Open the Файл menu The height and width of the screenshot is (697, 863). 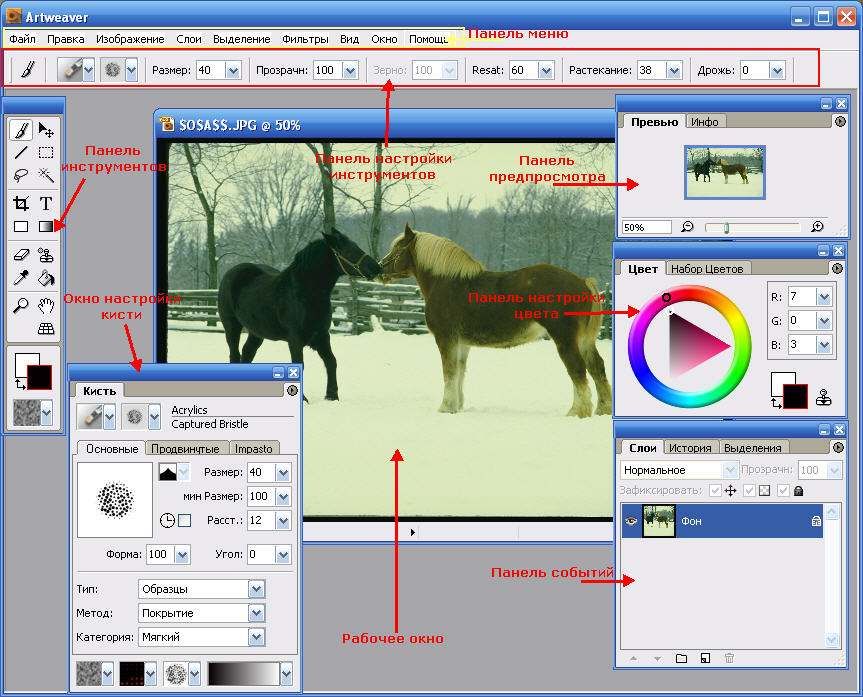click(23, 39)
